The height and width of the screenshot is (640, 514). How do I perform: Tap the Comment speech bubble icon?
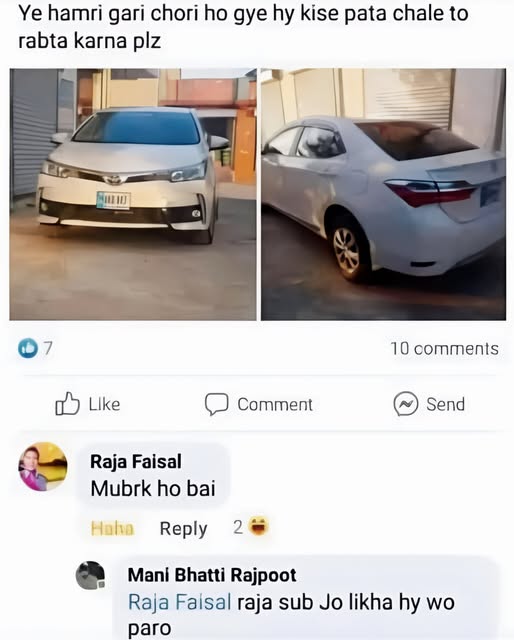216,404
